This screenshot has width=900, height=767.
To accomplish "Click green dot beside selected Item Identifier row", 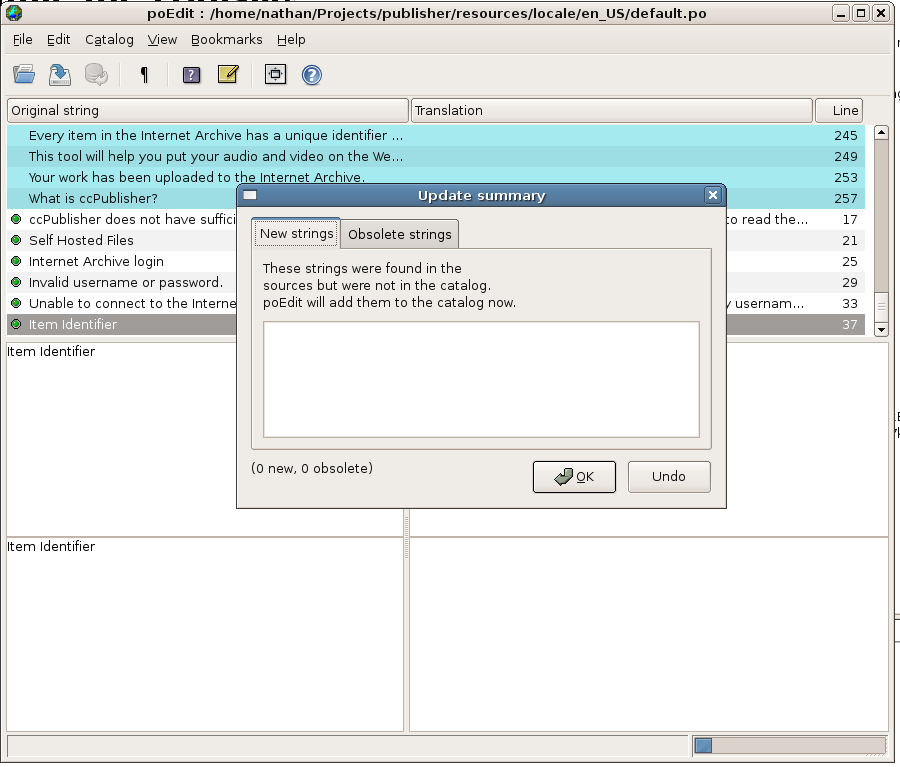I will [x=16, y=324].
